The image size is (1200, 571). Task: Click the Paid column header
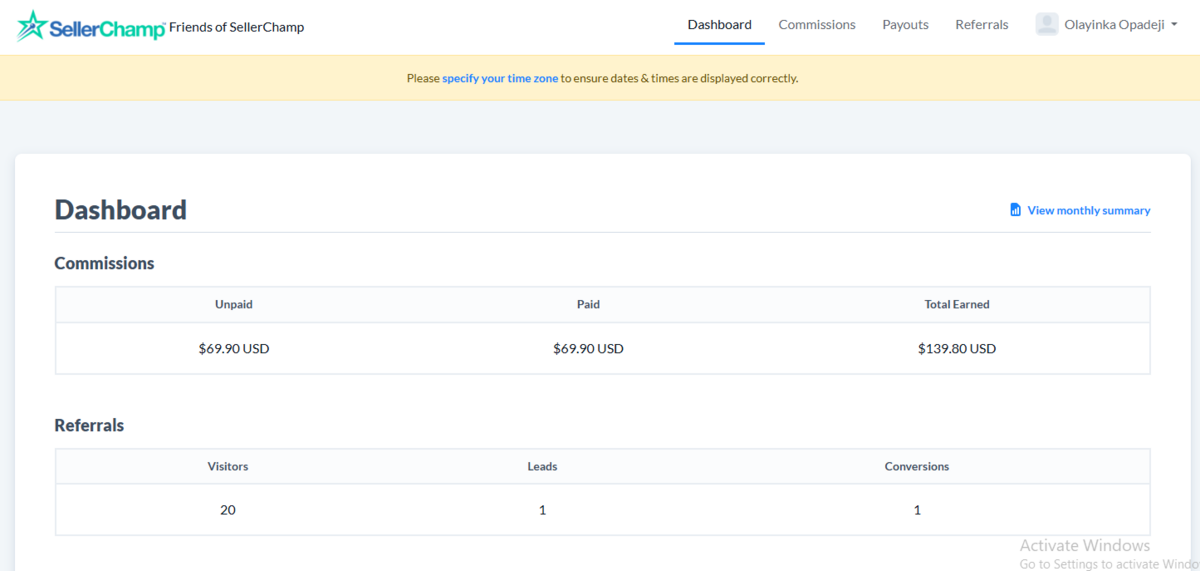[588, 304]
